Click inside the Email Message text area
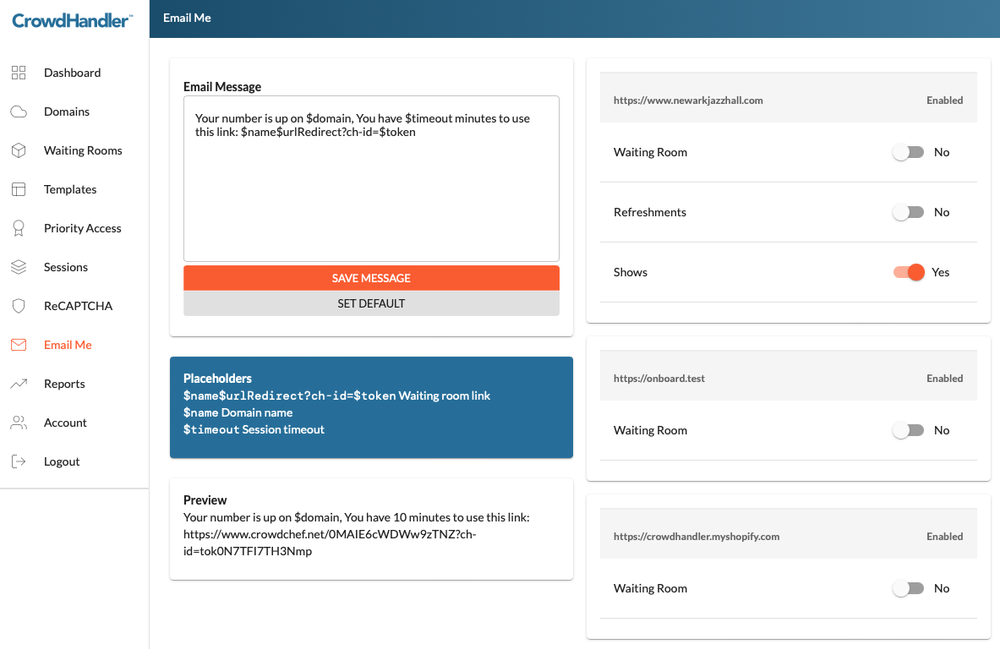This screenshot has width=1000, height=649. point(371,190)
